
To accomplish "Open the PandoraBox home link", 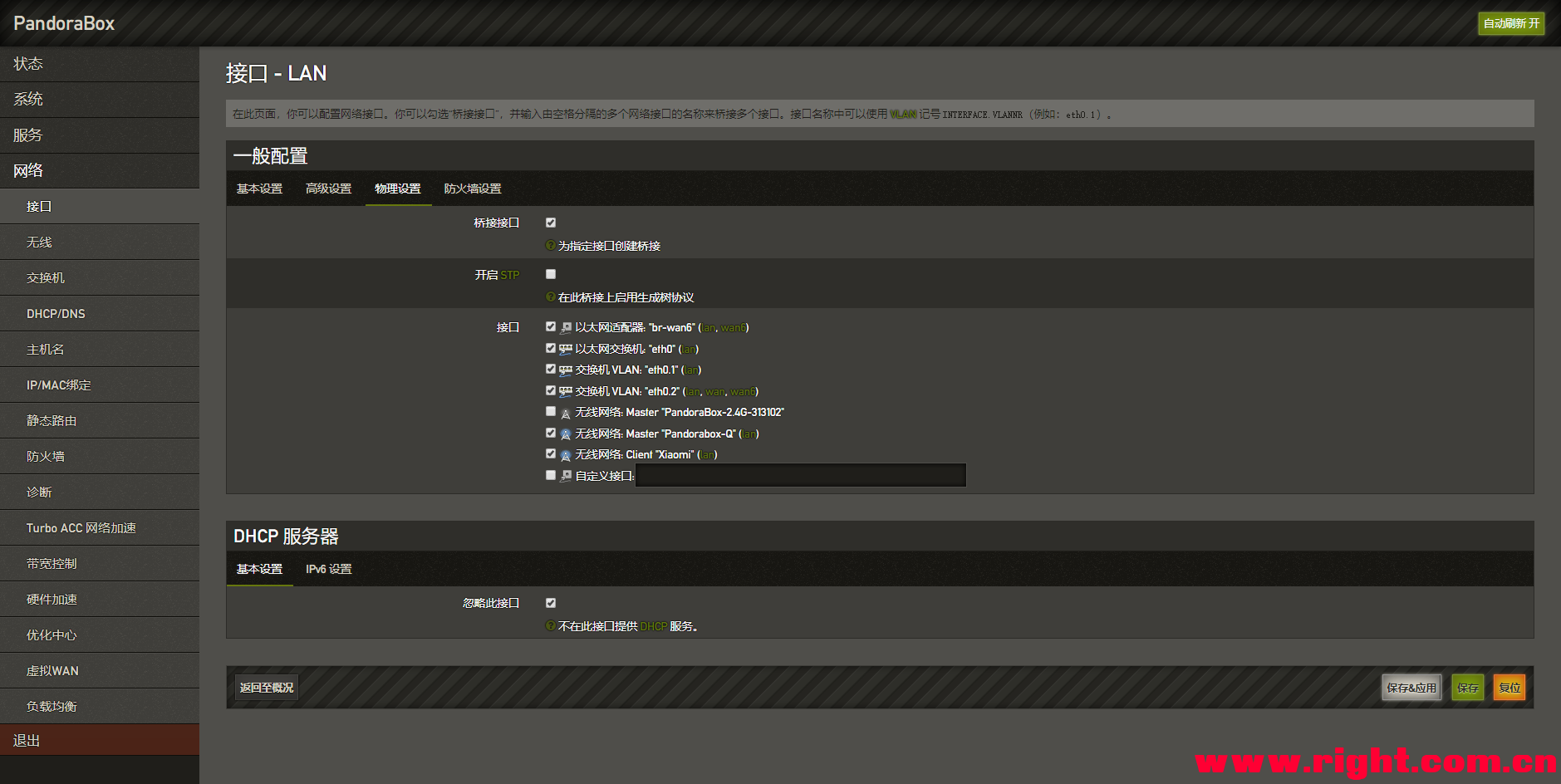I will click(x=64, y=23).
